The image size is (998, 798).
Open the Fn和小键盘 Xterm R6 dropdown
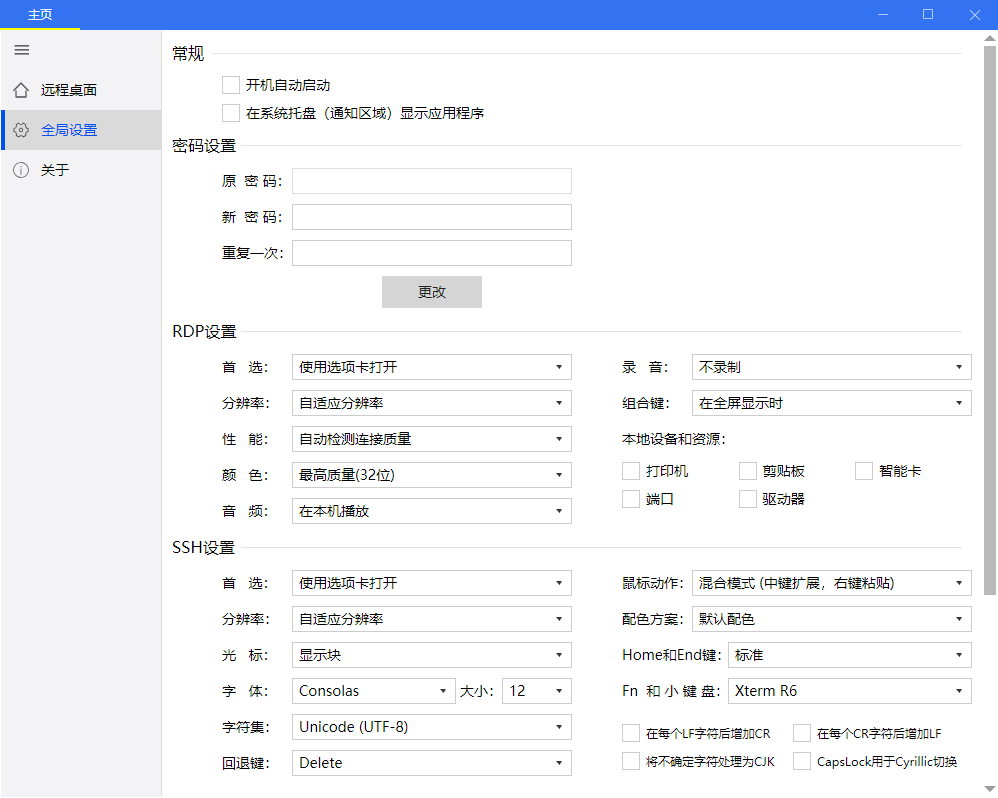pos(850,691)
